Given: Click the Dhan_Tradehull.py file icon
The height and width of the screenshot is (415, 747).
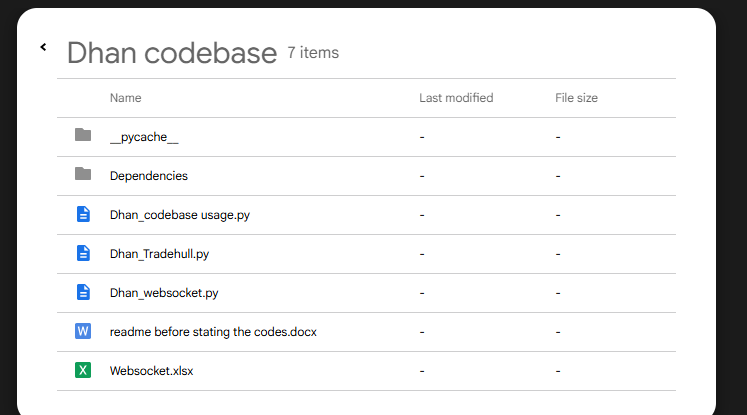Looking at the screenshot, I should (83, 253).
